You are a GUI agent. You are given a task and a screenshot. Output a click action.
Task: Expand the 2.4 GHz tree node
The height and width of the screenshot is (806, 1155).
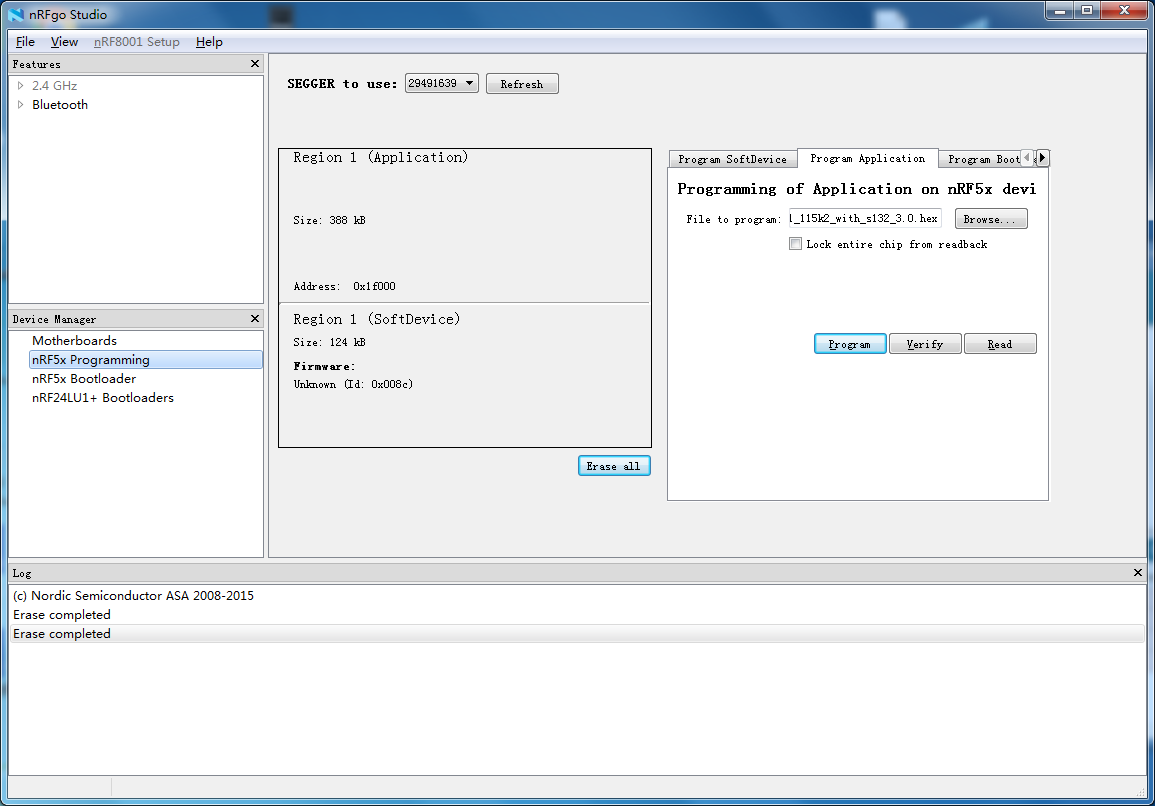pyautogui.click(x=21, y=85)
